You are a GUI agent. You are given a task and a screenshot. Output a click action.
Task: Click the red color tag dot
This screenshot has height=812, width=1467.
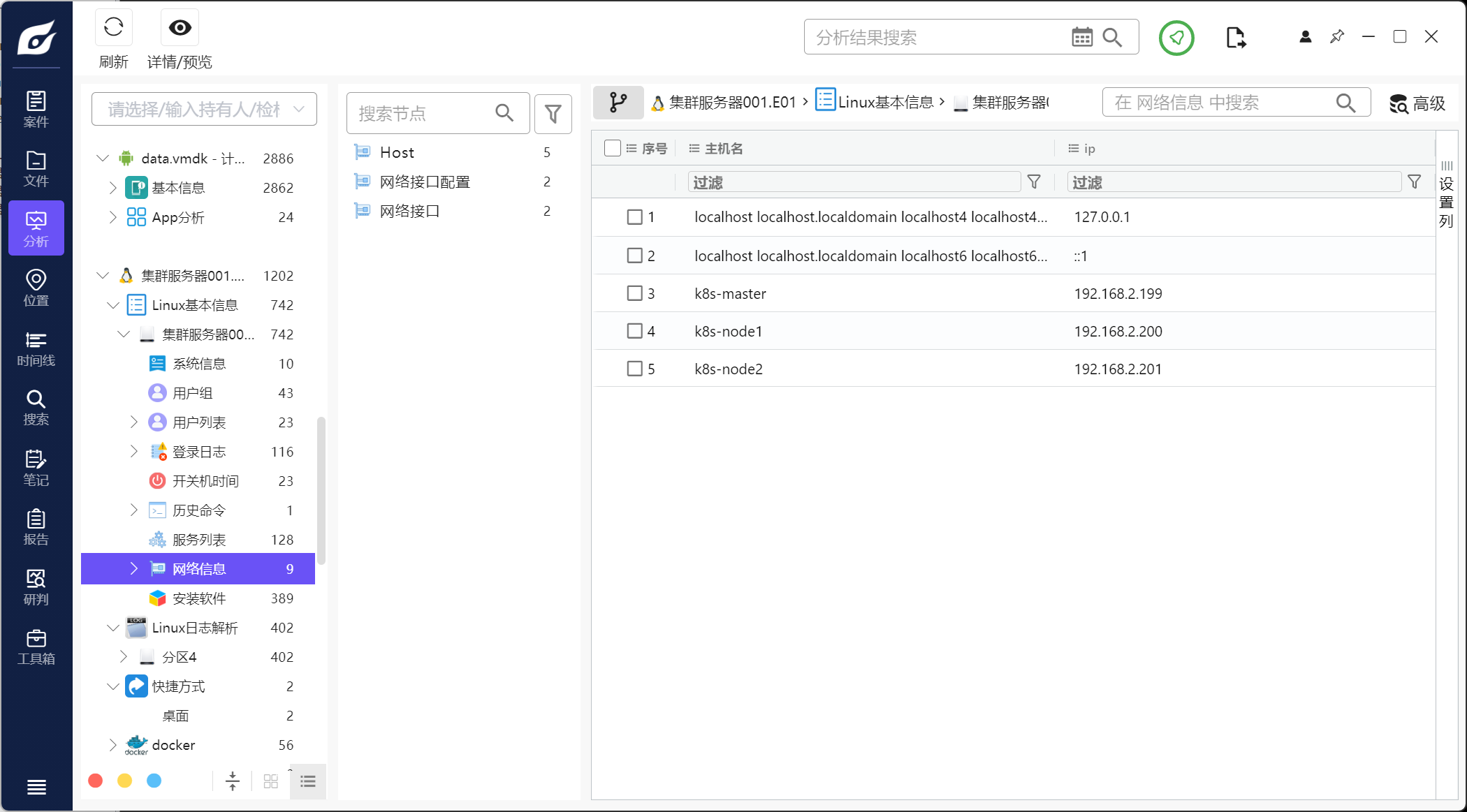[x=96, y=781]
